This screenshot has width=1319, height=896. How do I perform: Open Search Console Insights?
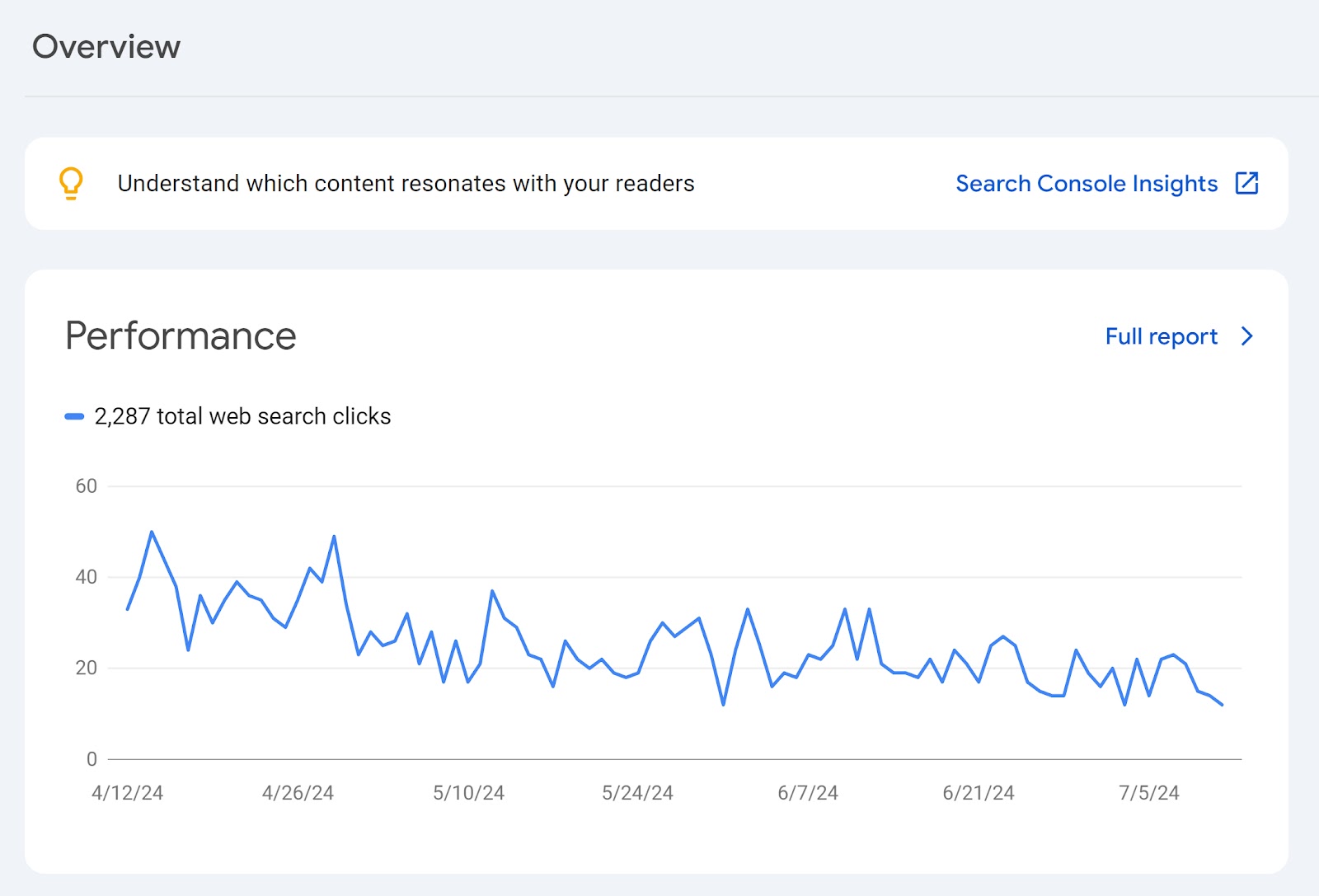tap(1087, 183)
